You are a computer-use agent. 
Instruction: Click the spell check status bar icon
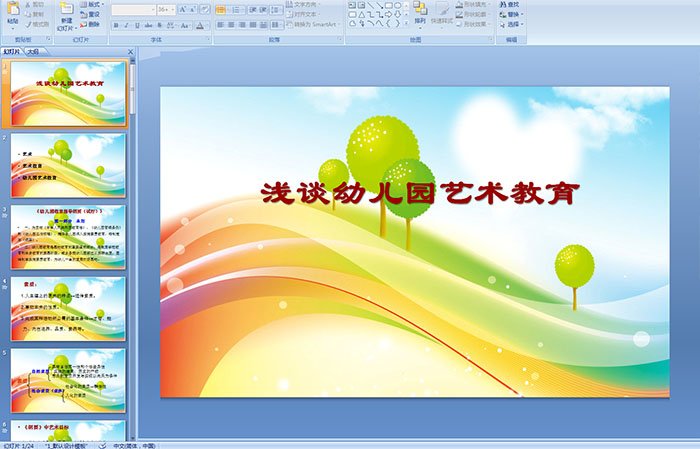[x=103, y=445]
